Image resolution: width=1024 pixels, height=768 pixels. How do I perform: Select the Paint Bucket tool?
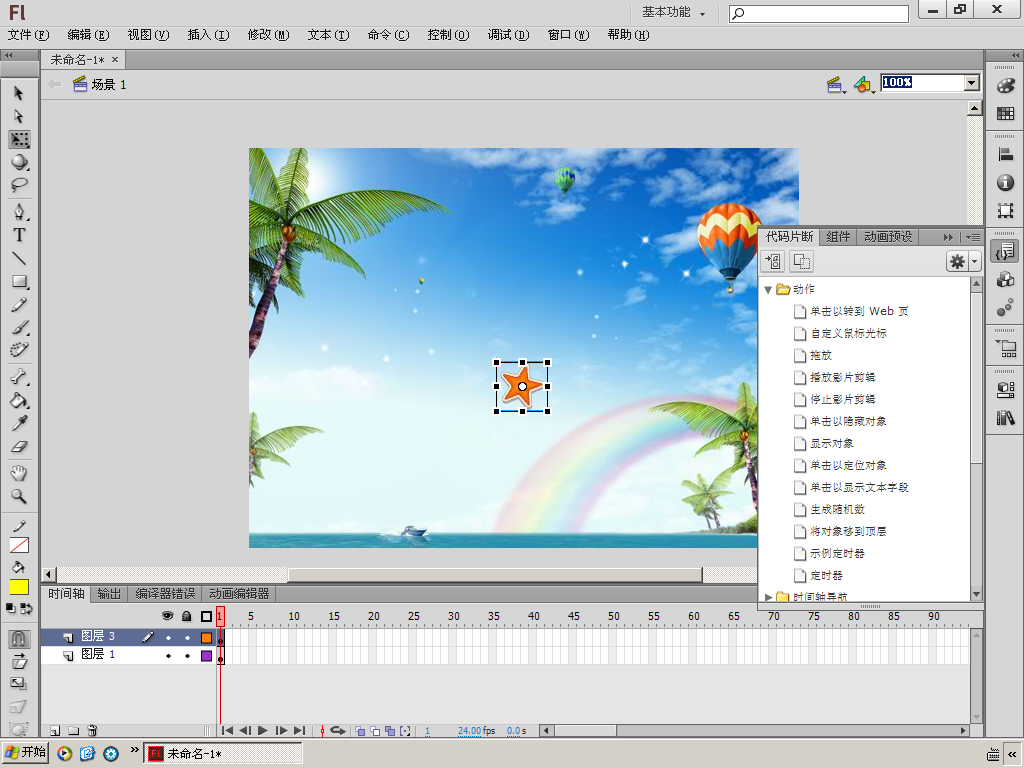pos(19,400)
